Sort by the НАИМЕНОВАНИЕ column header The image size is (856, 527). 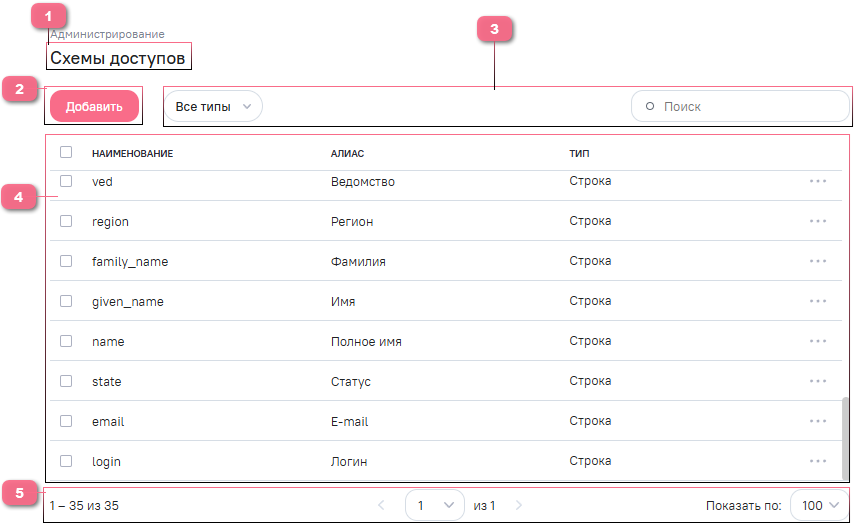132,154
